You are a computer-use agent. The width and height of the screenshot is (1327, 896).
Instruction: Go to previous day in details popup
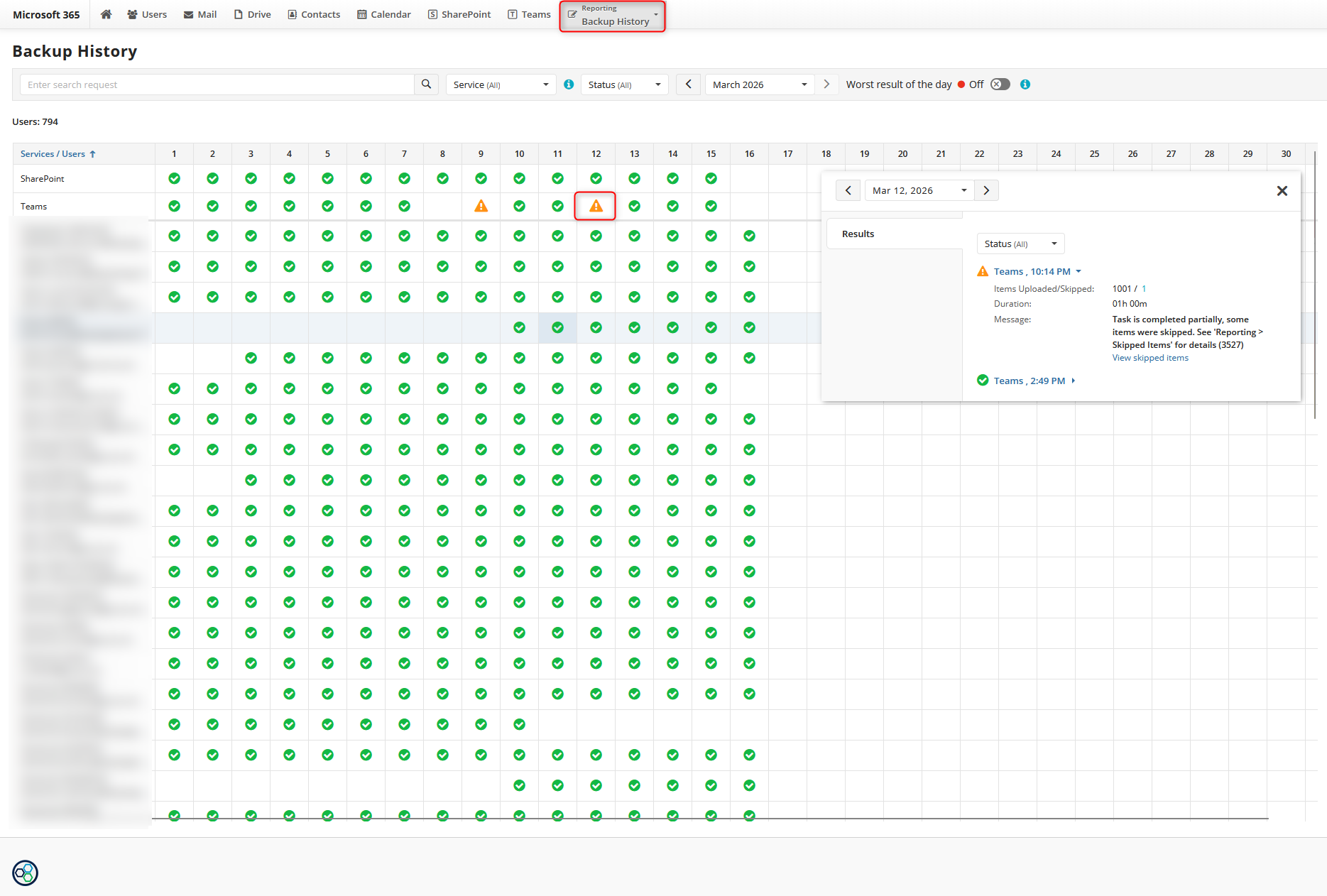point(848,191)
